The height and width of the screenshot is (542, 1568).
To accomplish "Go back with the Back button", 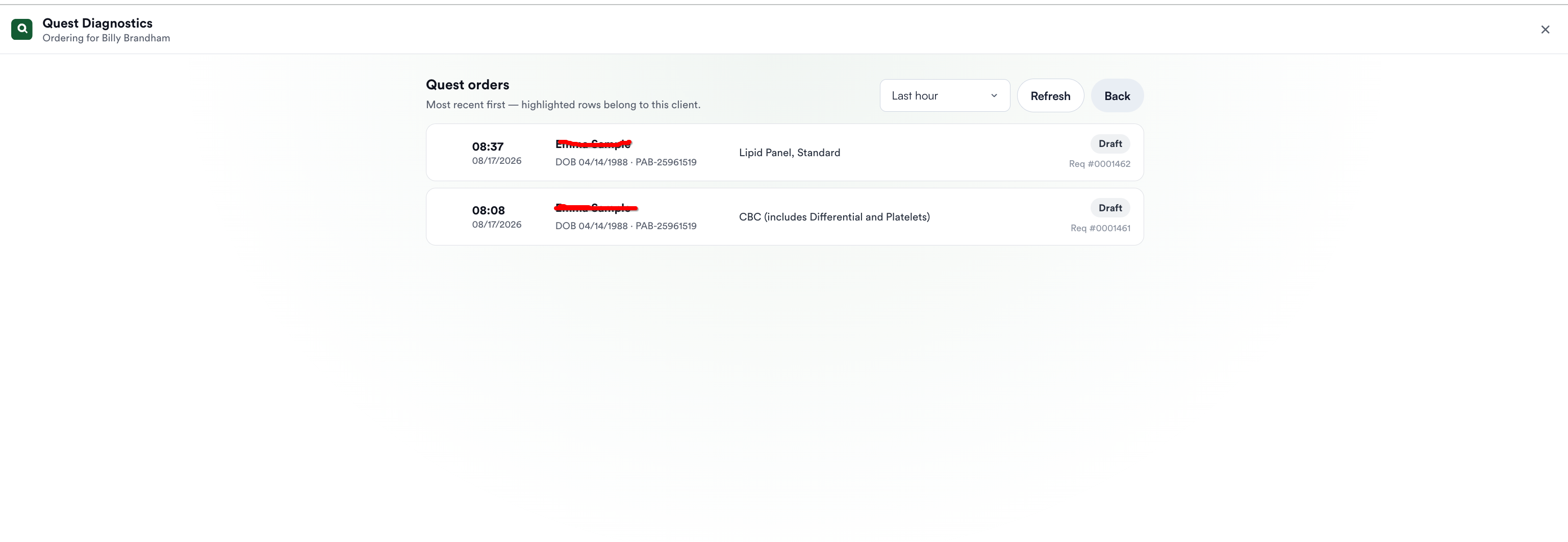I will (1117, 95).
